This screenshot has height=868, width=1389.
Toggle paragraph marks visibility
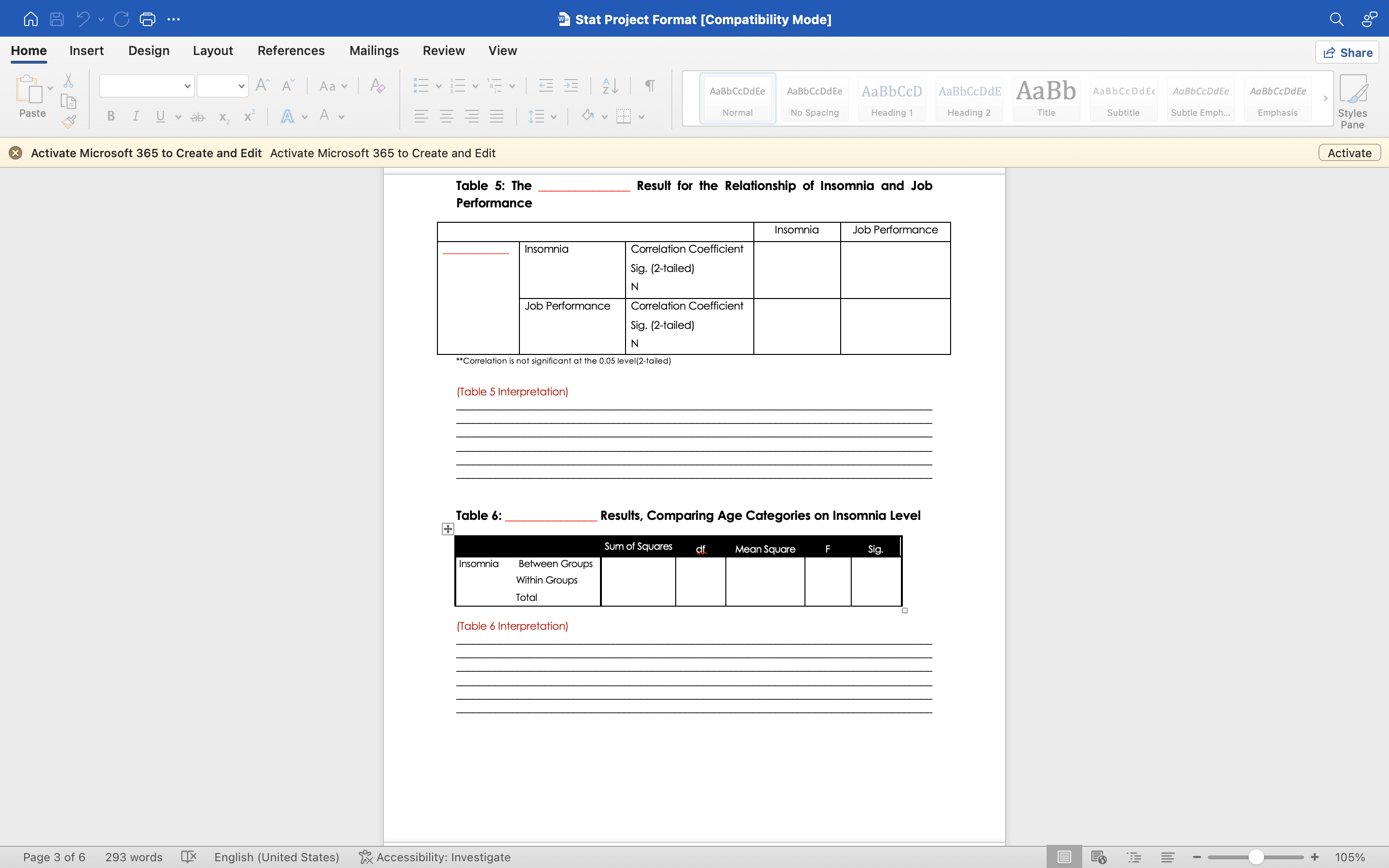coord(649,85)
